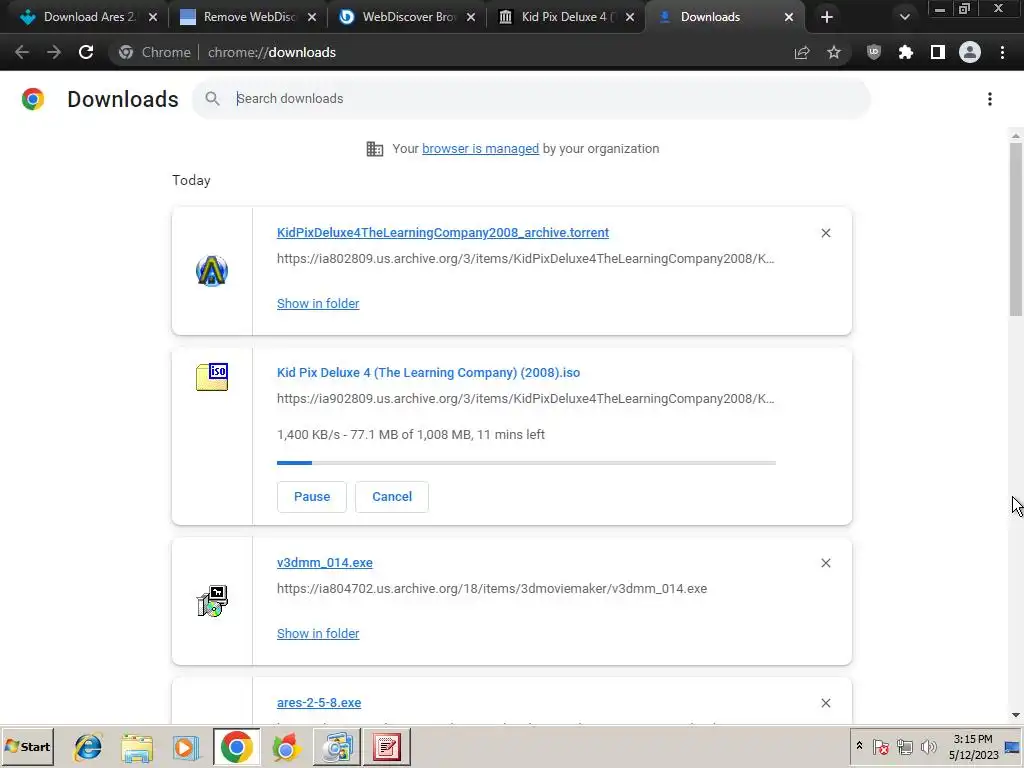This screenshot has width=1024, height=768.
Task: Click the ISO file icon of Kid Pix download
Action: pos(212,377)
